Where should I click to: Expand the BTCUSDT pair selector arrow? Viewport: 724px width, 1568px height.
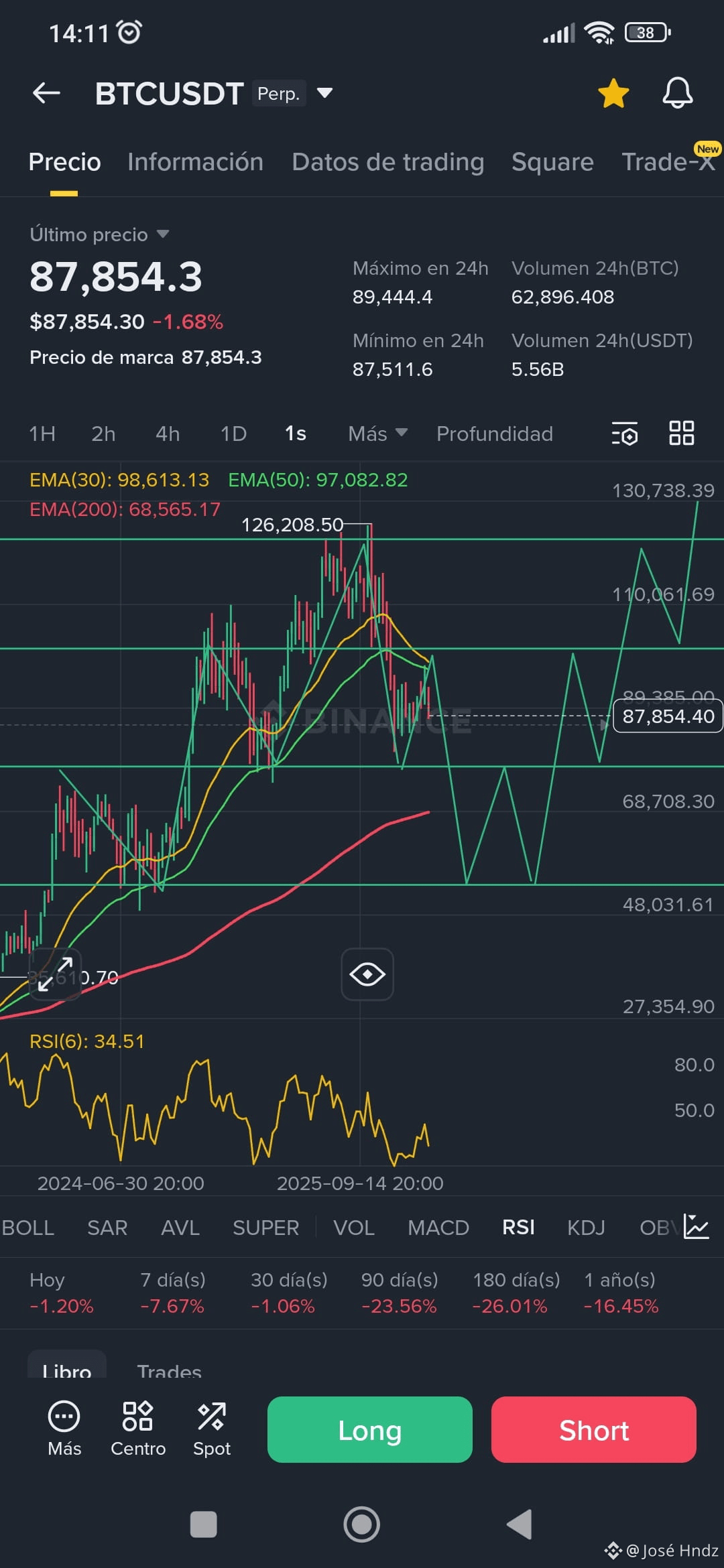tap(324, 93)
